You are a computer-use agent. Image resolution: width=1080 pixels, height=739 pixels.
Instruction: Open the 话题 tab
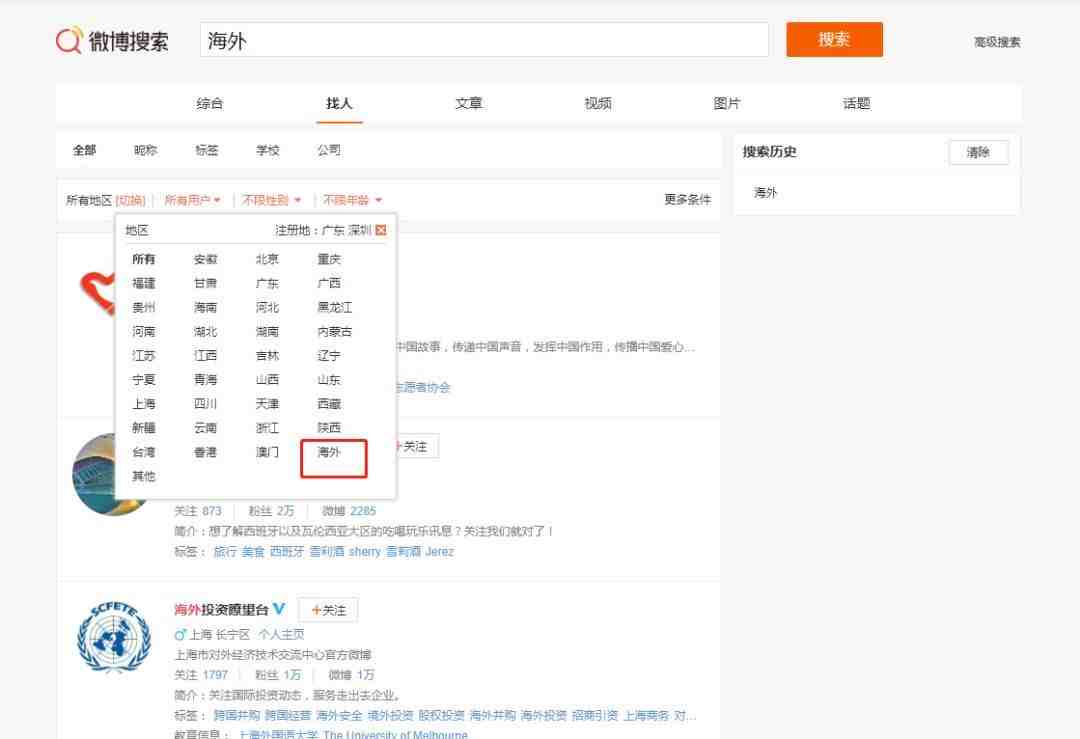pyautogui.click(x=856, y=103)
